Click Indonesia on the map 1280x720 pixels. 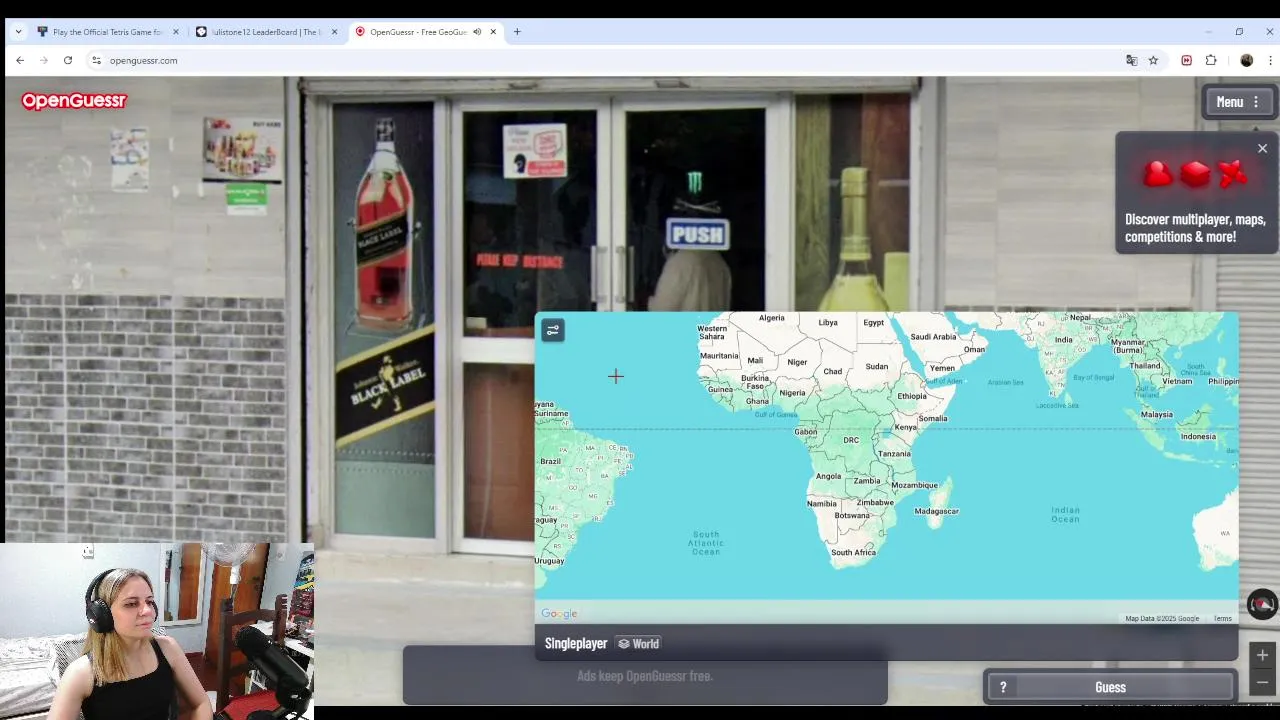point(1198,436)
